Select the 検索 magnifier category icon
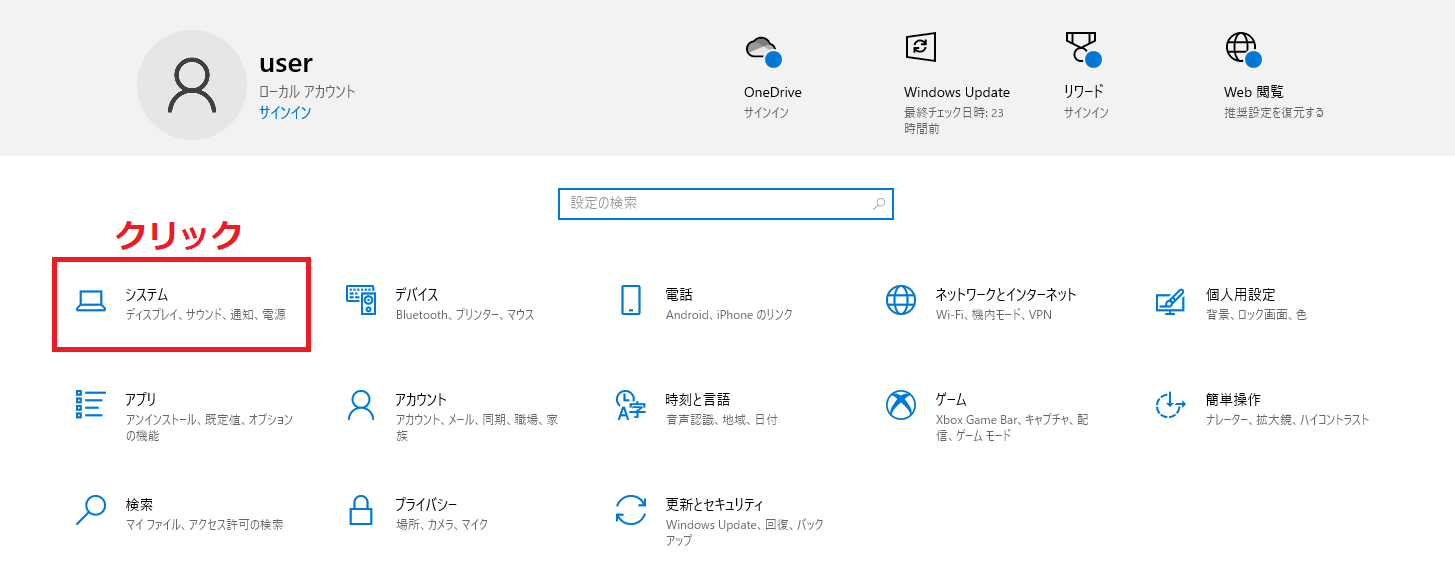 90,509
